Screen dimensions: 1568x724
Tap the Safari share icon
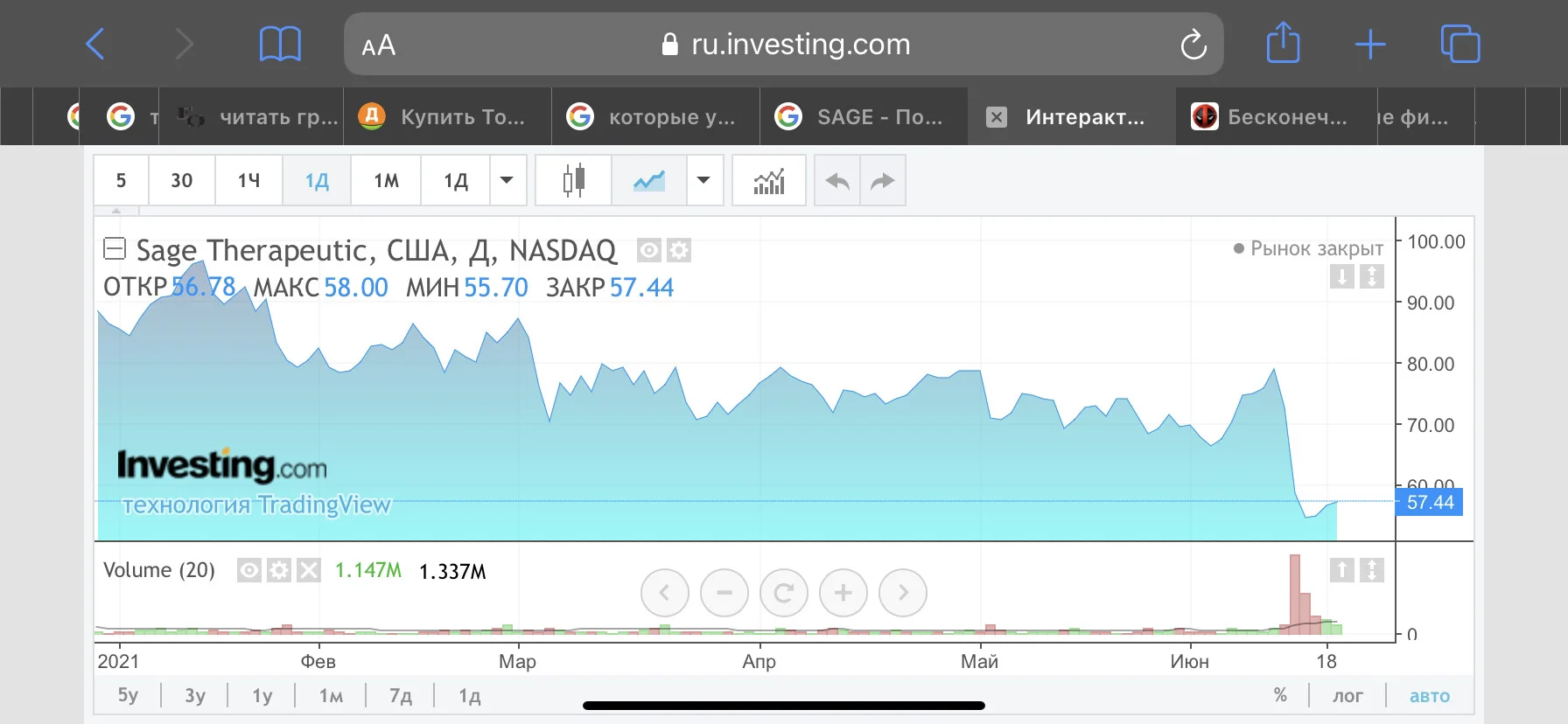pyautogui.click(x=1283, y=43)
